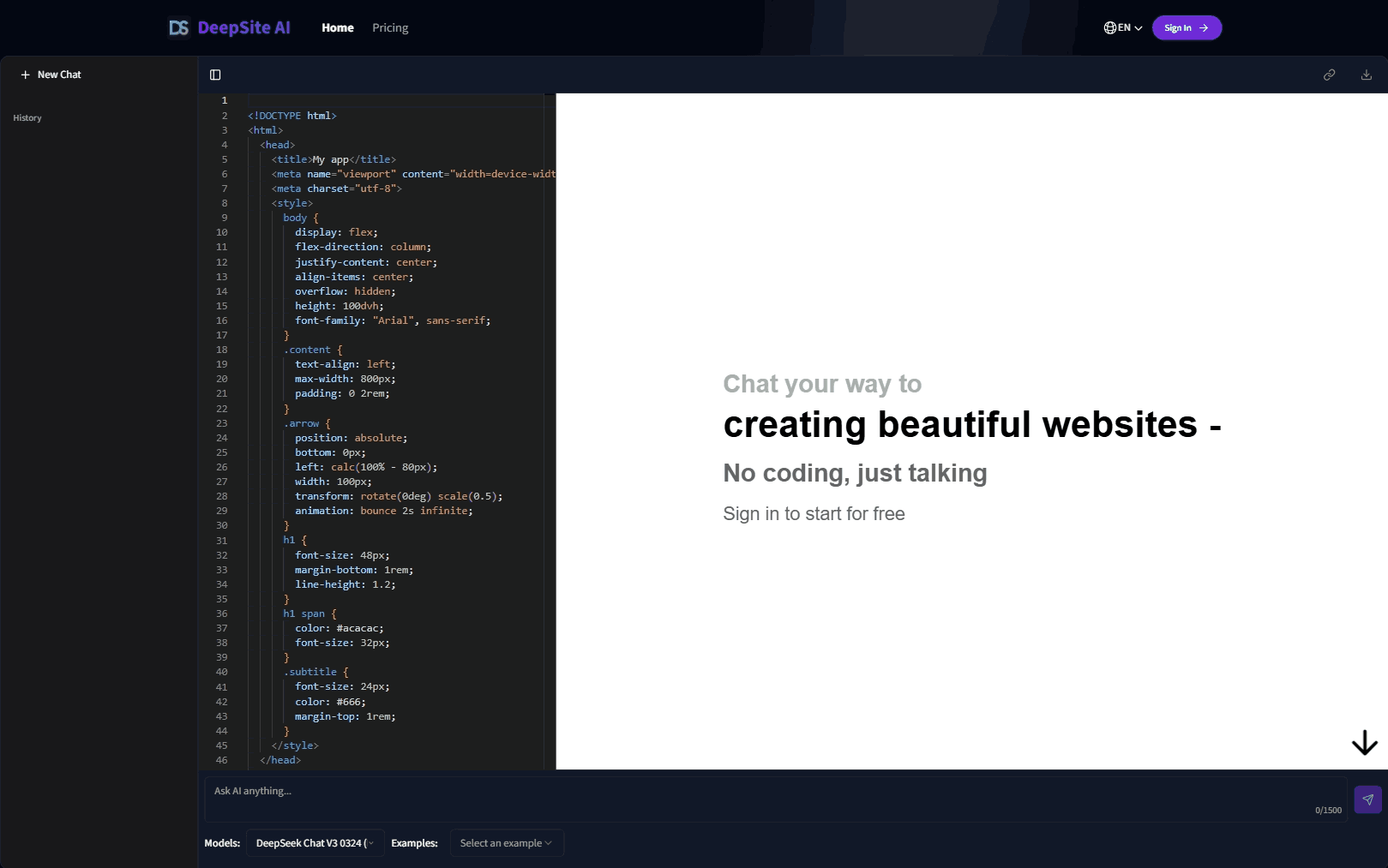
Task: Start a New Chat
Action: pyautogui.click(x=51, y=75)
